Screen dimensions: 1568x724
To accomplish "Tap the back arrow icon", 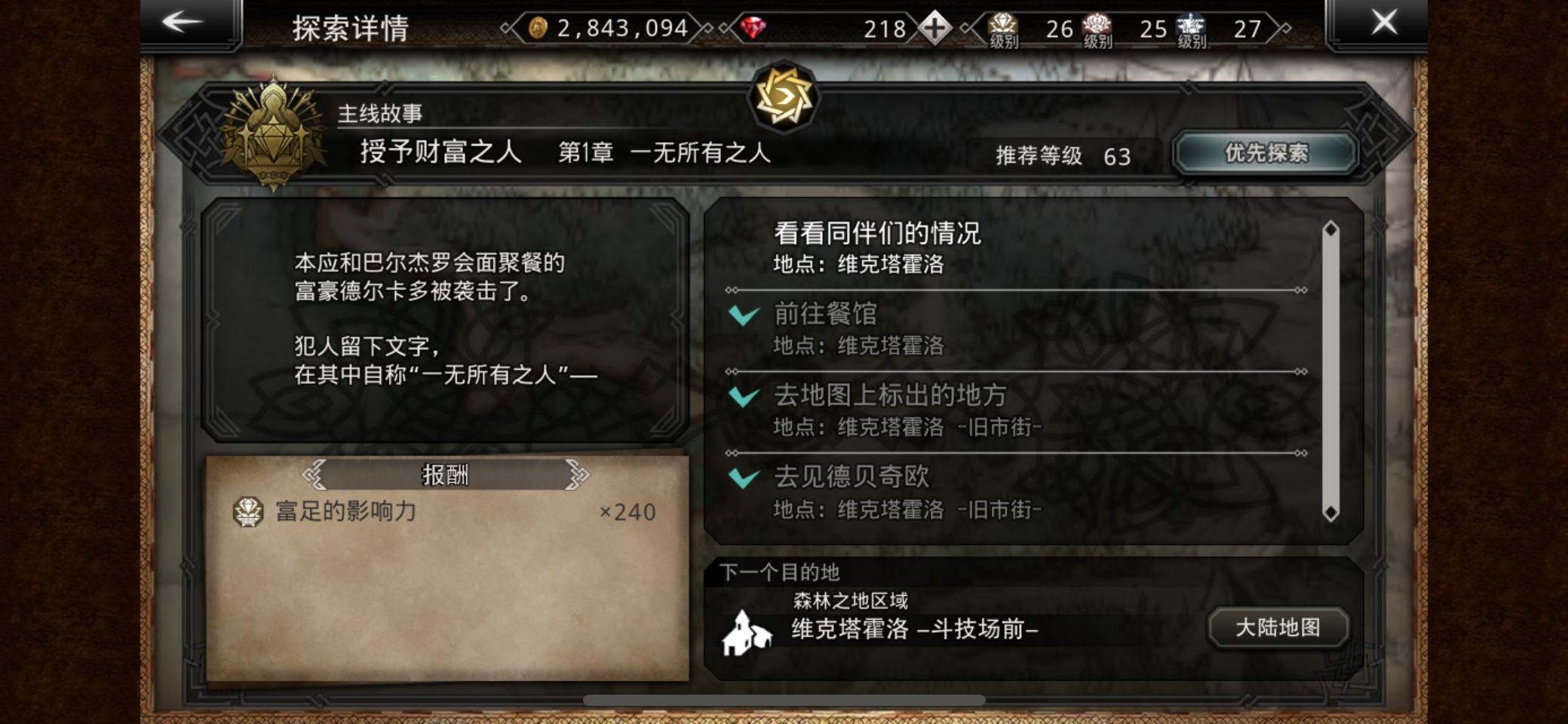I will (x=182, y=22).
